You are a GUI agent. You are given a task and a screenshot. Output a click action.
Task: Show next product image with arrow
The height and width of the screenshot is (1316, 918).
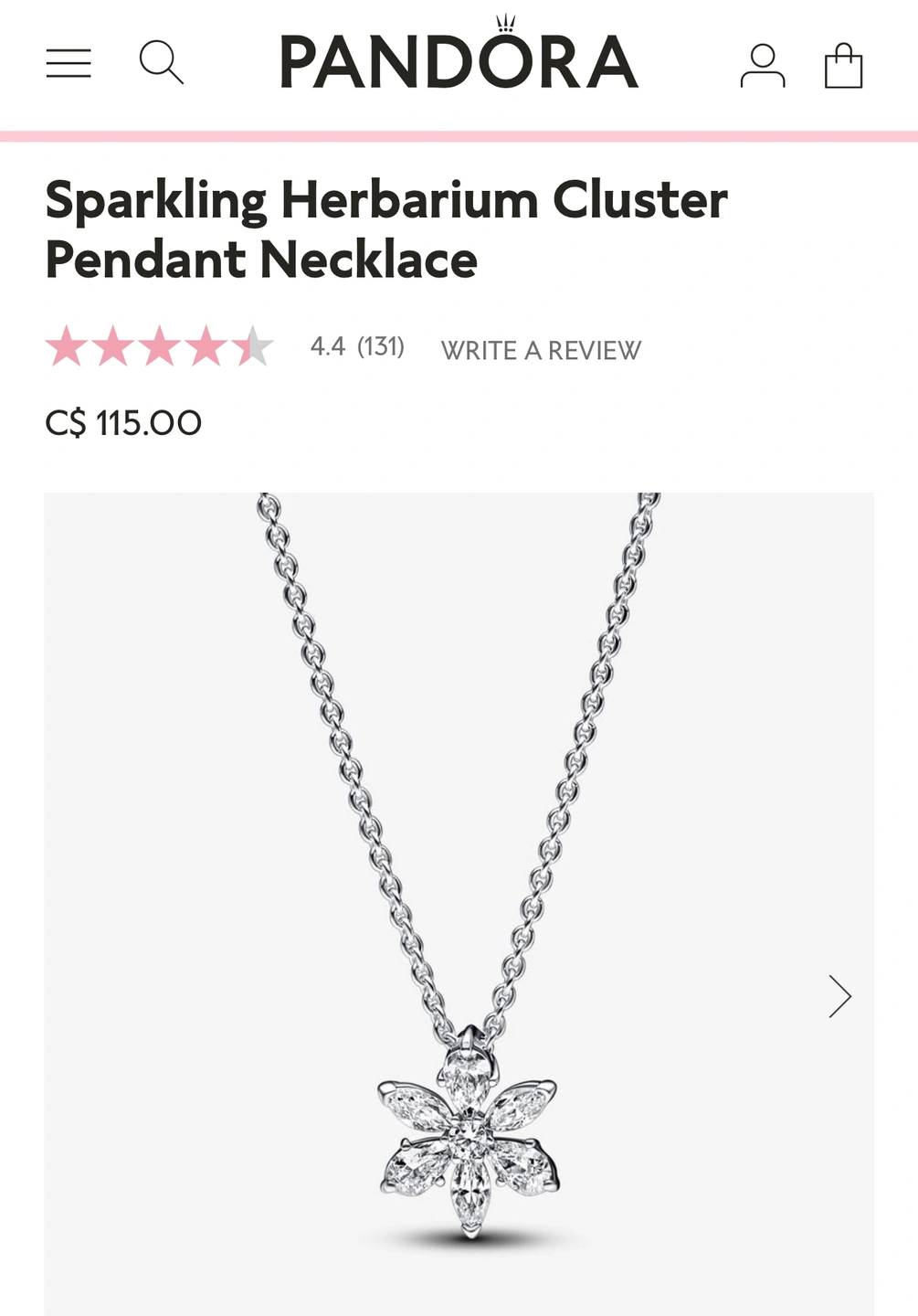coord(839,996)
